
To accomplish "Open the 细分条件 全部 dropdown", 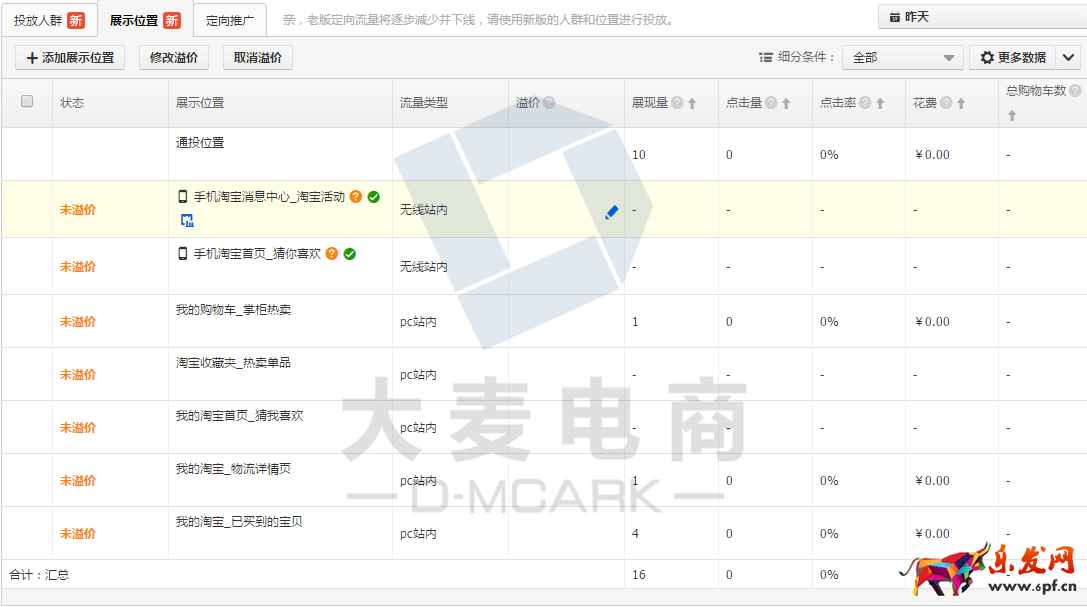I will point(902,58).
